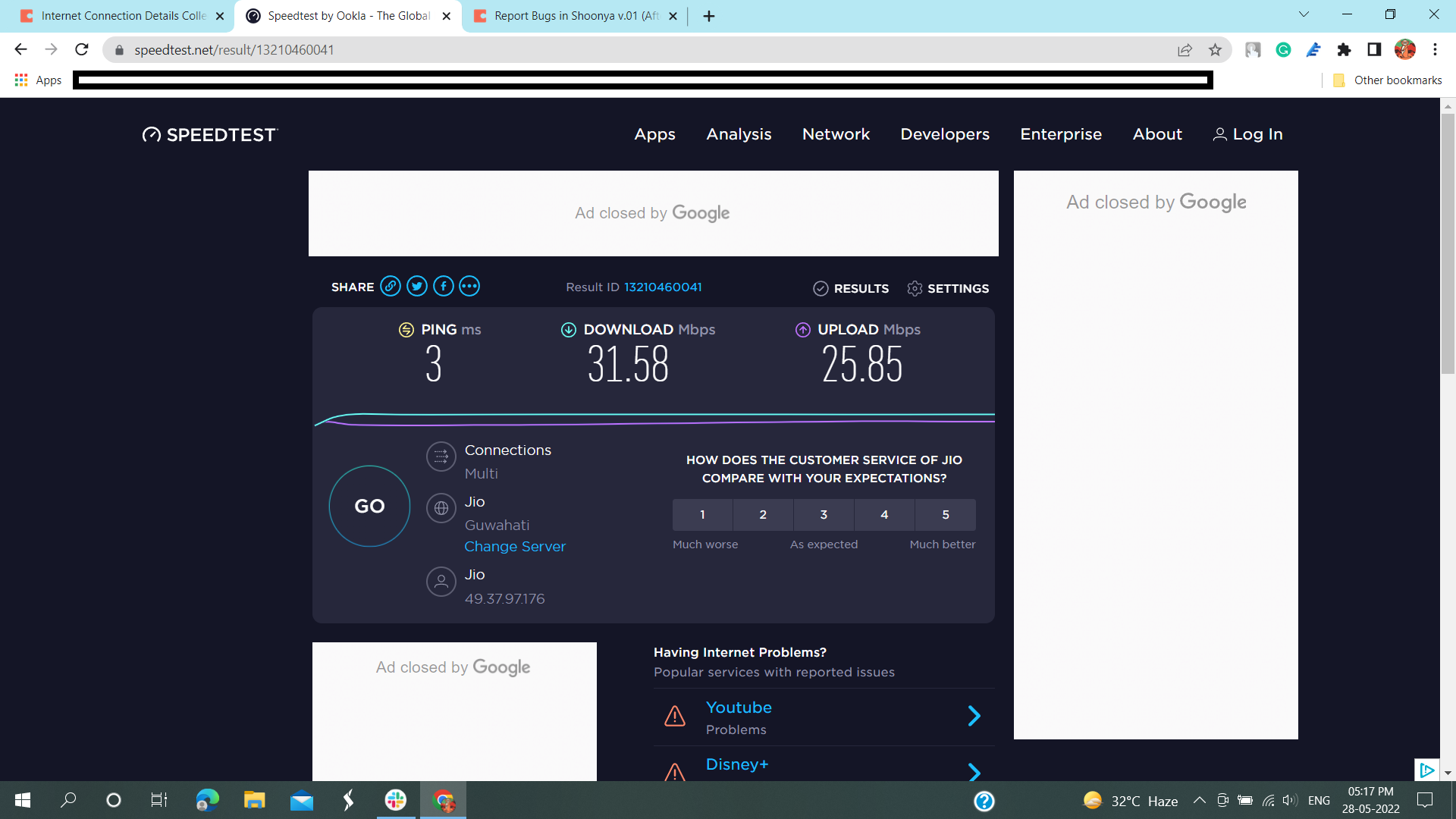The image size is (1456, 819).
Task: Click the Change Server link
Action: coord(515,547)
